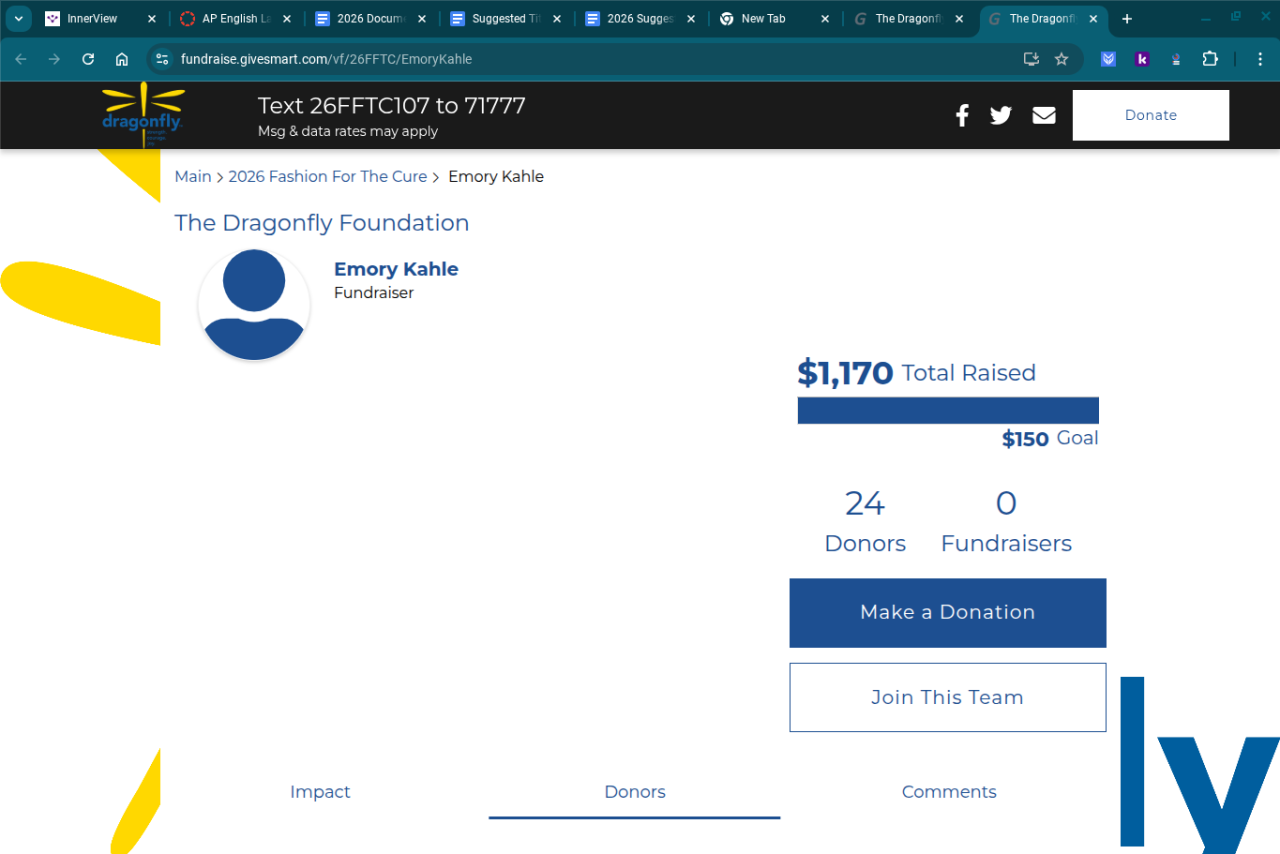Viewport: 1280px width, 854px height.
Task: Open the Impact section tab
Action: 320,792
